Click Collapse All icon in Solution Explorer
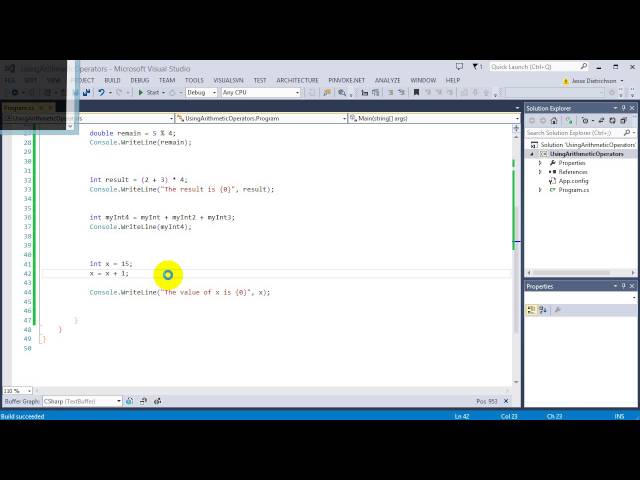 tap(623, 121)
